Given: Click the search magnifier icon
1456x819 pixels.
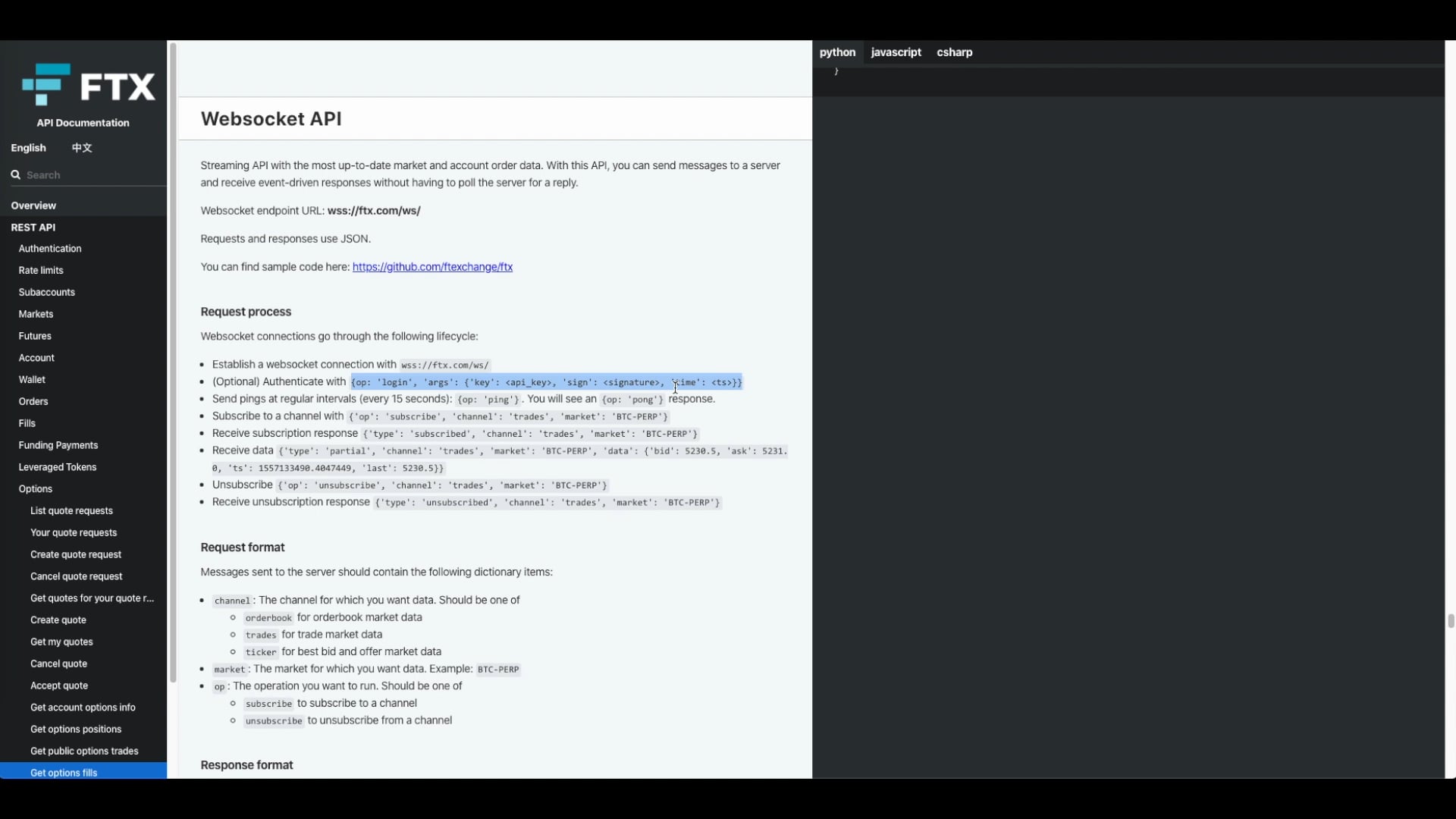Looking at the screenshot, I should point(15,175).
